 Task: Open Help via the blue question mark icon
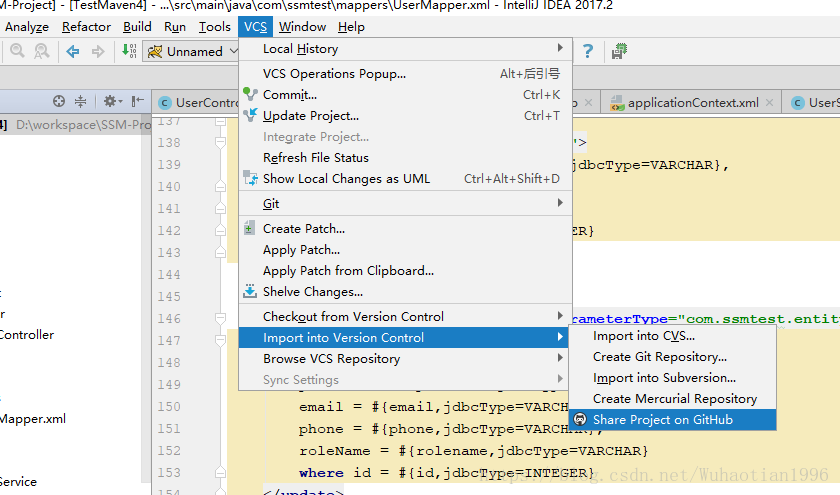pyautogui.click(x=588, y=51)
